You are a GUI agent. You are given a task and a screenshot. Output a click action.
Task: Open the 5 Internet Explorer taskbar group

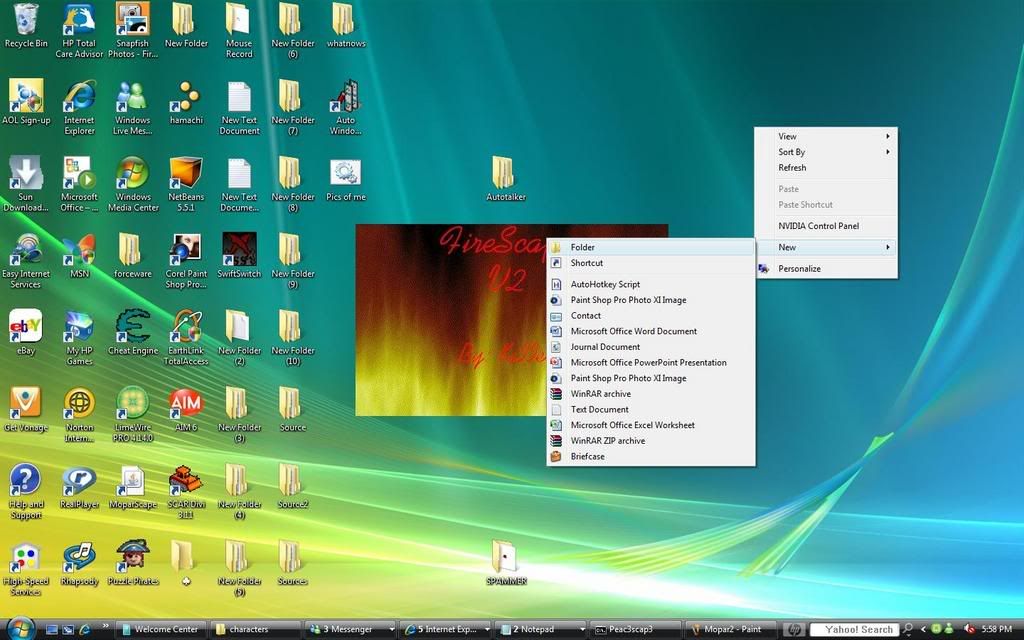[x=445, y=630]
